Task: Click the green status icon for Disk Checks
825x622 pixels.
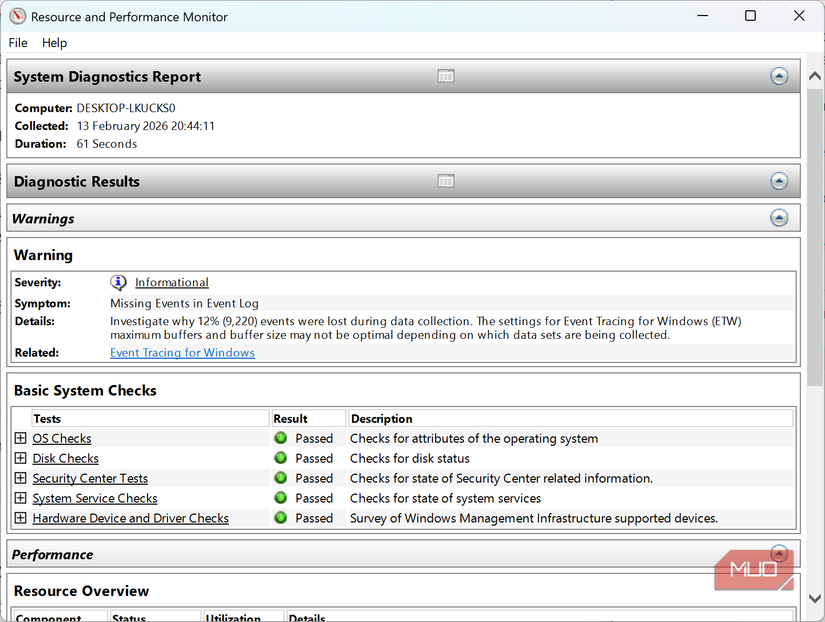Action: click(281, 458)
